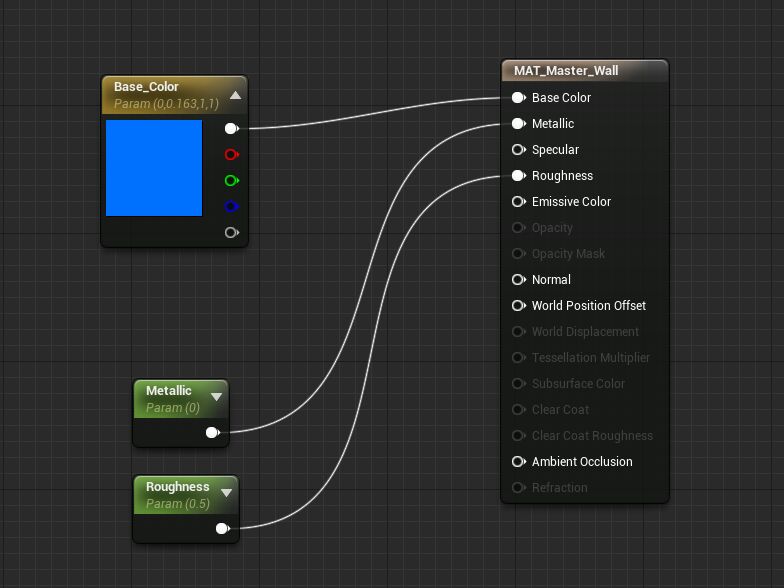Click the Roughness param node output pin
Viewport: 784px width, 588px height.
coord(222,528)
